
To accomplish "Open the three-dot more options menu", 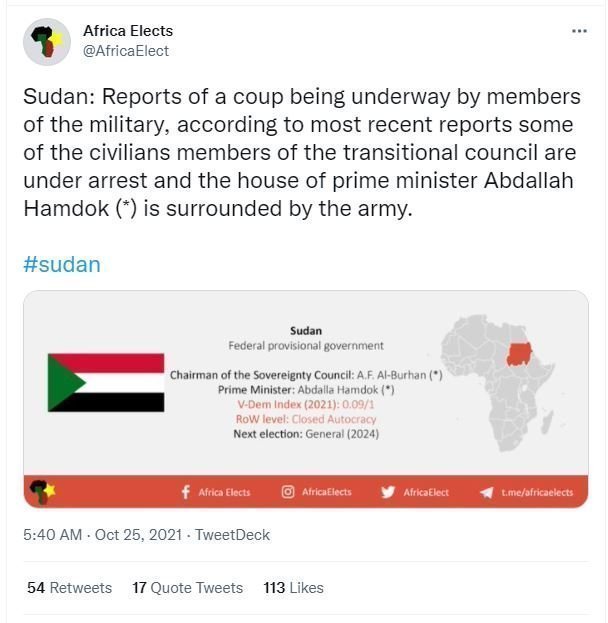I will (579, 31).
